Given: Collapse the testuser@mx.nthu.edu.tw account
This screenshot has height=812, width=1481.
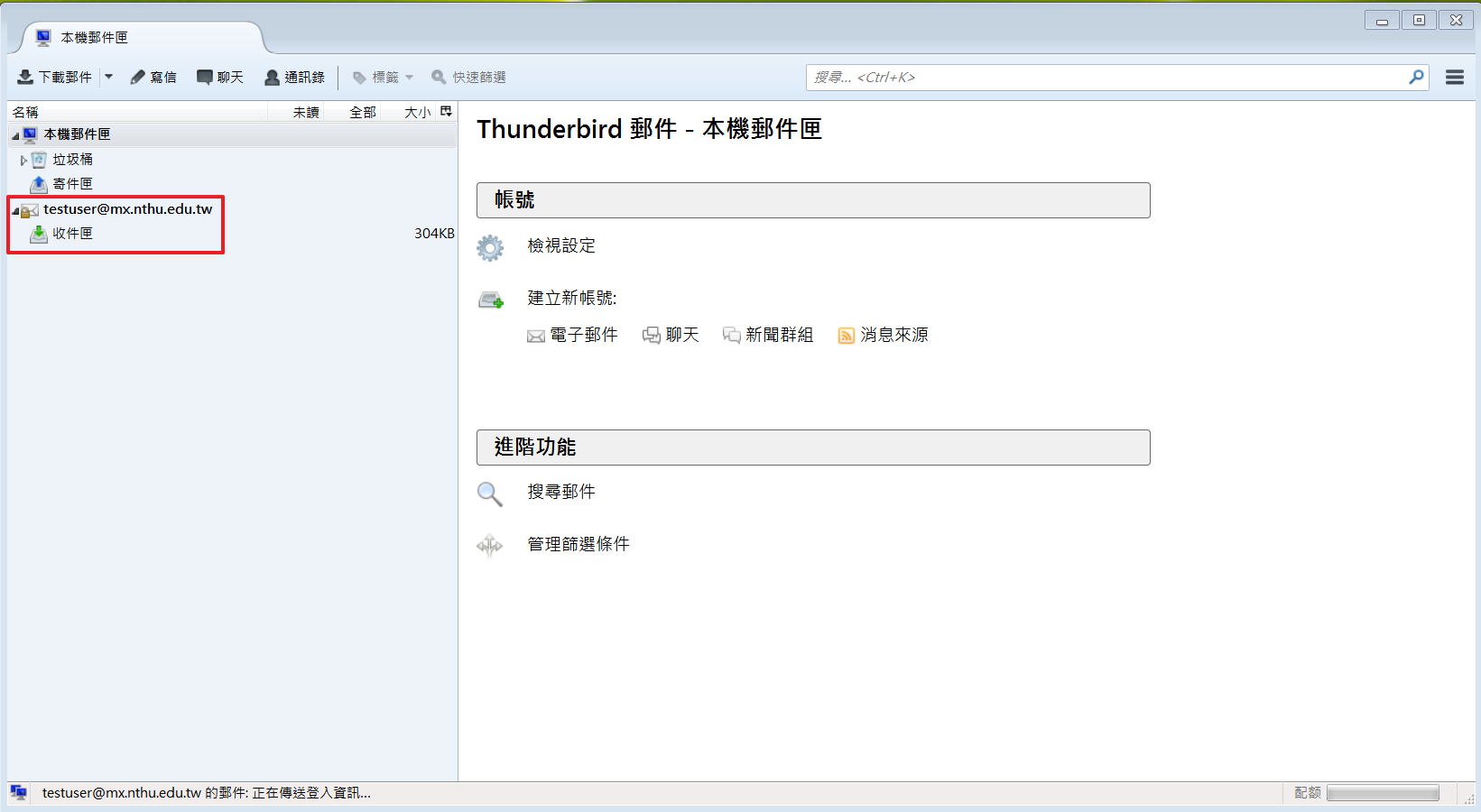Looking at the screenshot, I should point(15,210).
